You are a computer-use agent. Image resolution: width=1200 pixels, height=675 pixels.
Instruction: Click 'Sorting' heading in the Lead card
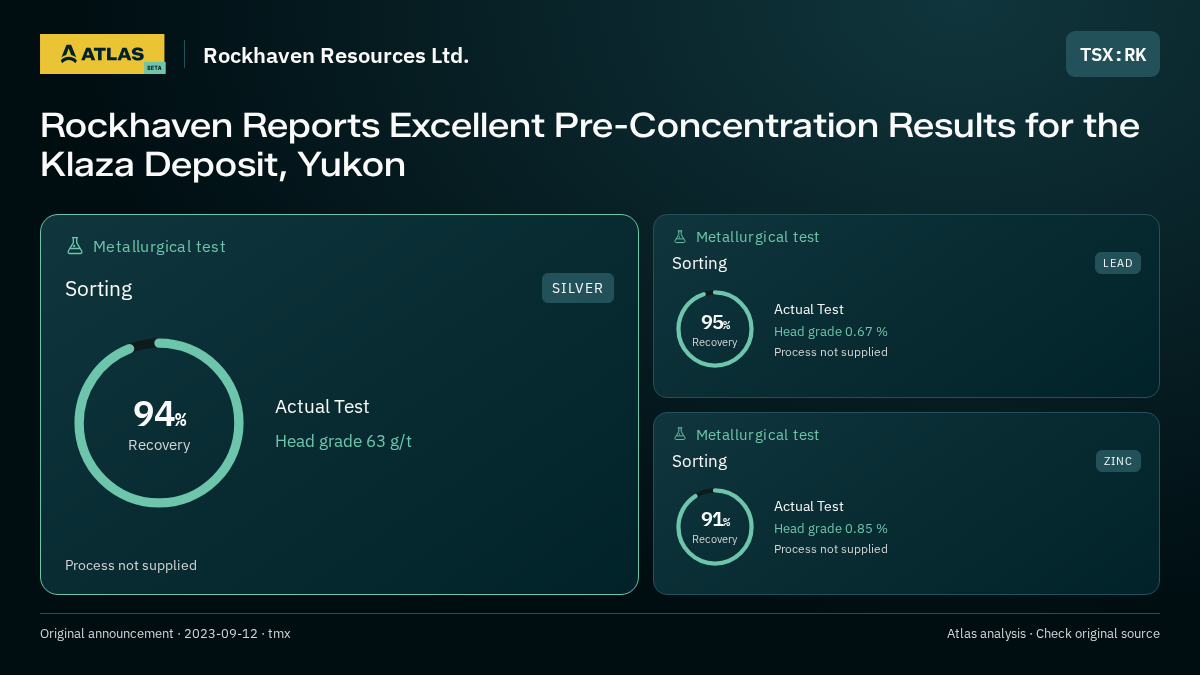coord(700,263)
